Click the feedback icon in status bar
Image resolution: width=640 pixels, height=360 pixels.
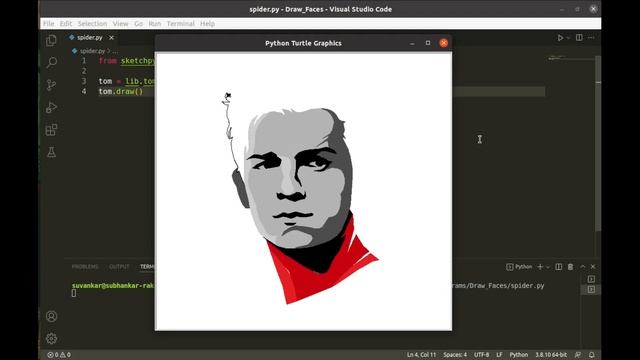click(x=578, y=355)
